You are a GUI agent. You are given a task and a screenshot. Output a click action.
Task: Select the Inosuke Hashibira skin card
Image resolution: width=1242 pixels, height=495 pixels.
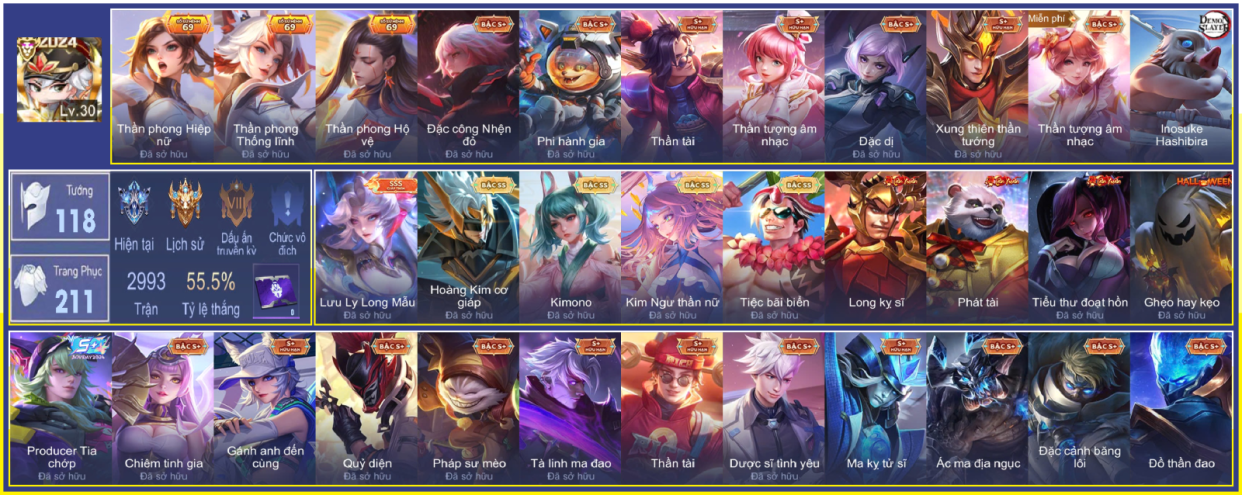(1181, 87)
